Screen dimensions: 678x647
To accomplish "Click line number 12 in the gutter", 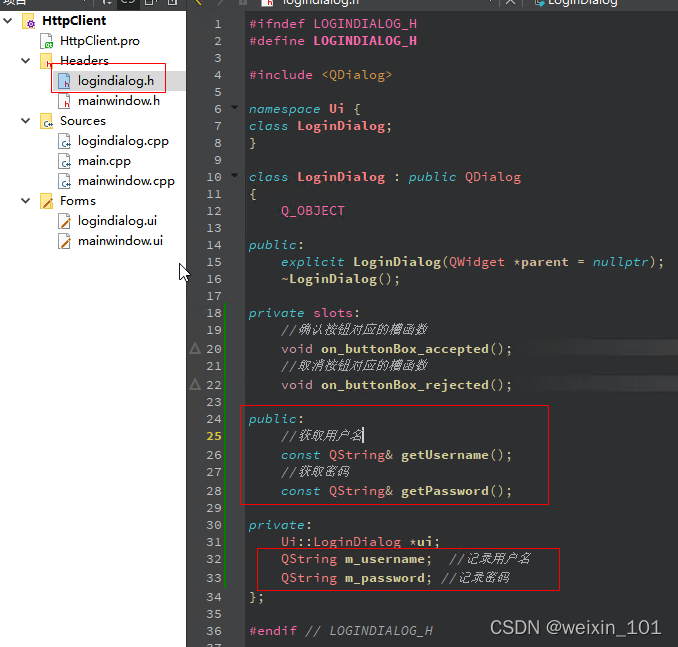I will point(214,211).
